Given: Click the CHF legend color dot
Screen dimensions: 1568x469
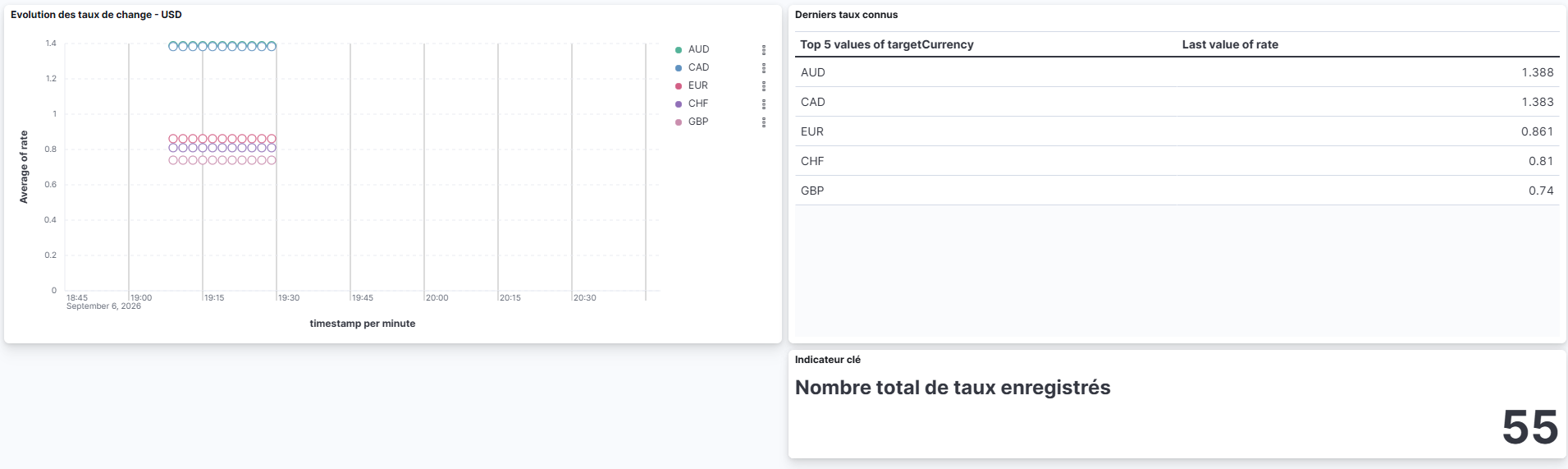Looking at the screenshot, I should coord(679,104).
